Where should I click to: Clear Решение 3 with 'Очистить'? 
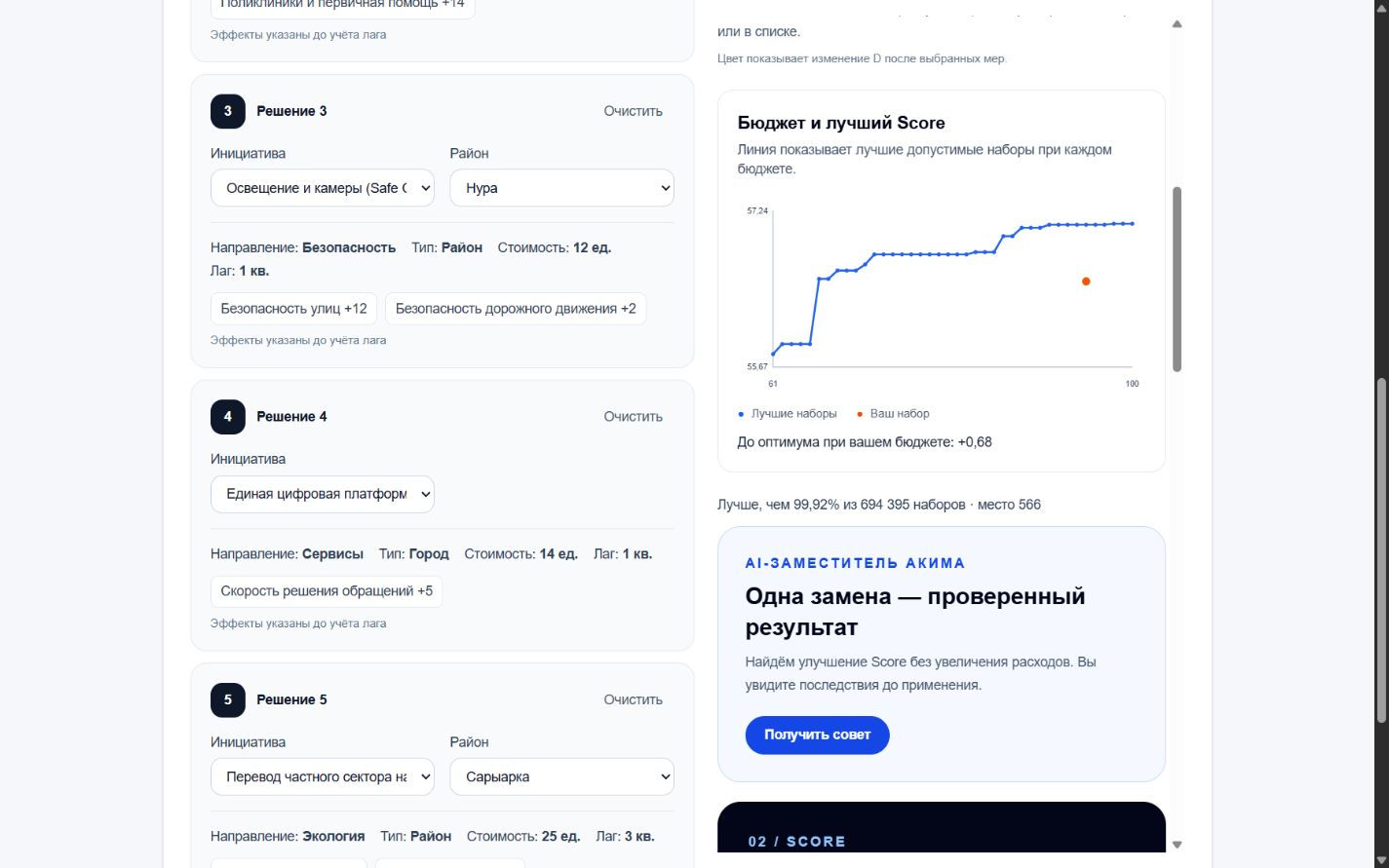tap(633, 111)
